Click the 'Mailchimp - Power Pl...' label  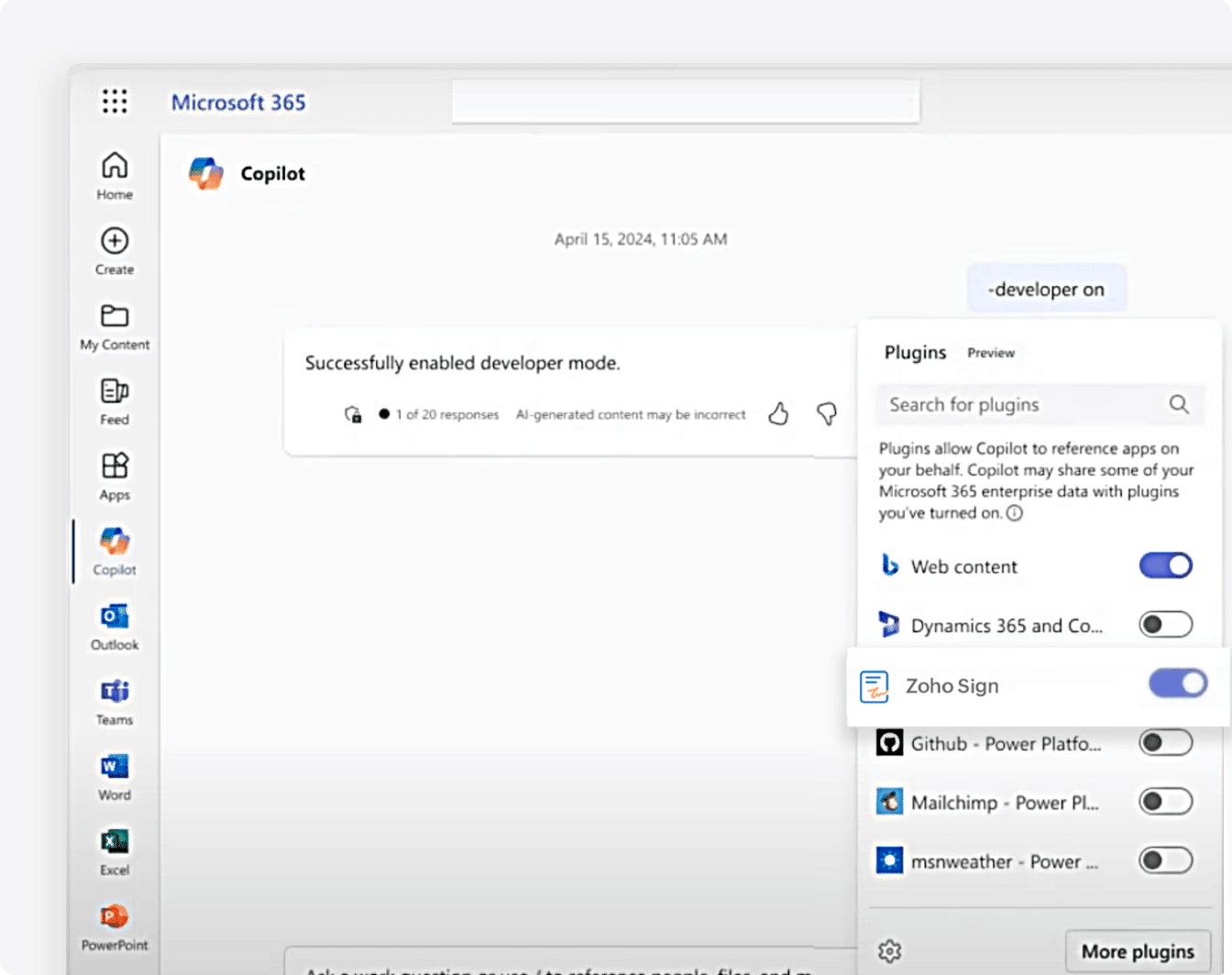pyautogui.click(x=1005, y=803)
